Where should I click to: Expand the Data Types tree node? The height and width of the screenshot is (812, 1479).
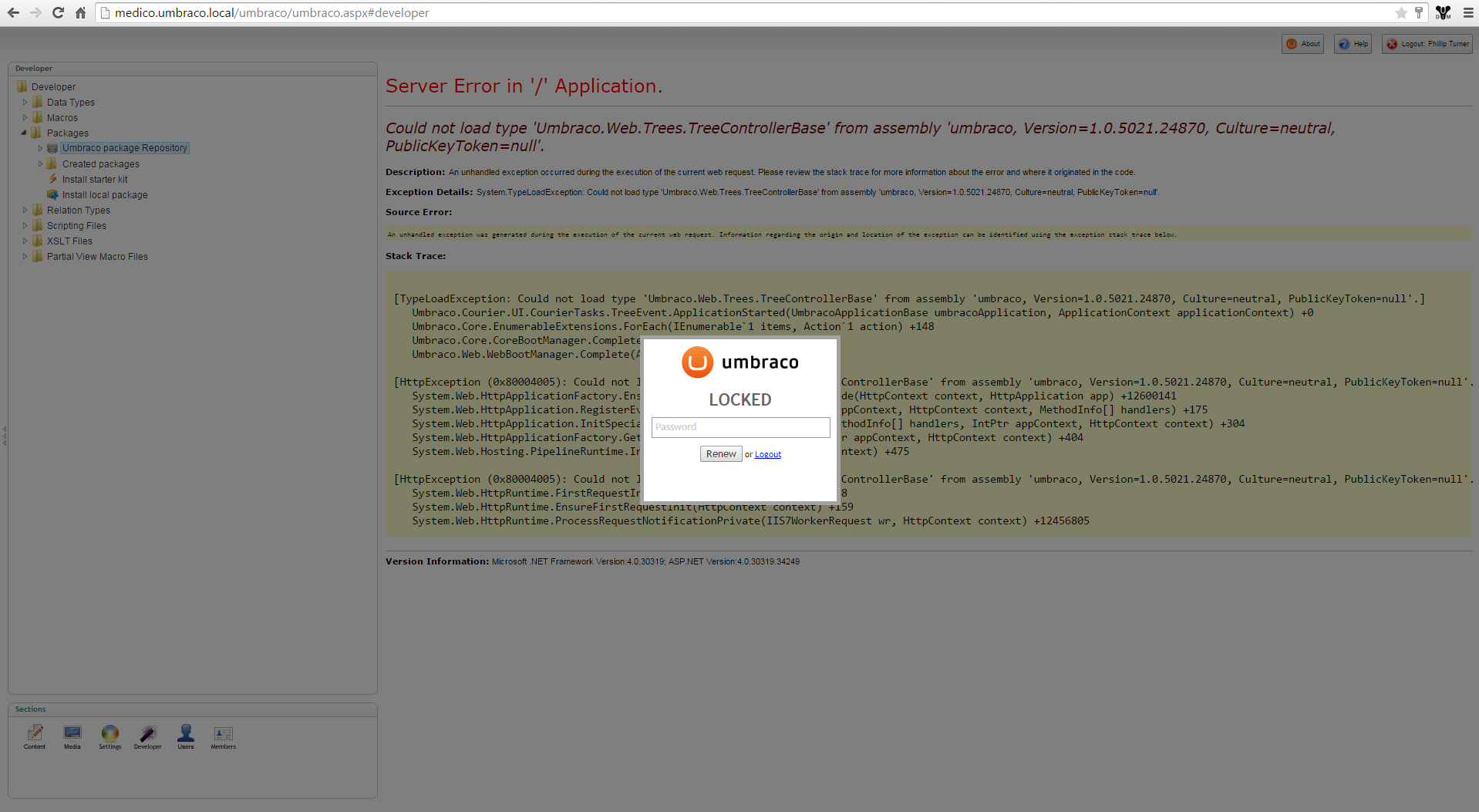(x=25, y=102)
